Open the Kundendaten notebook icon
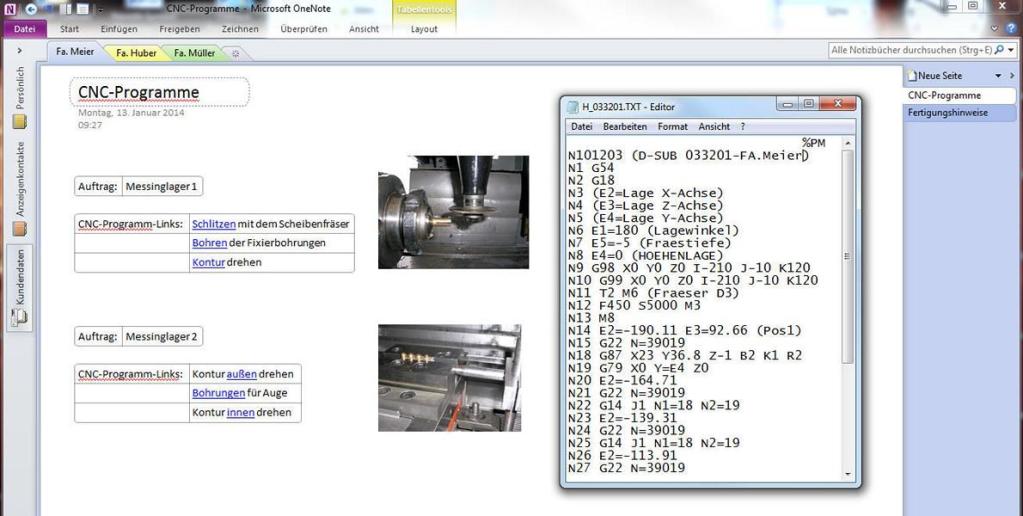 click(20, 318)
